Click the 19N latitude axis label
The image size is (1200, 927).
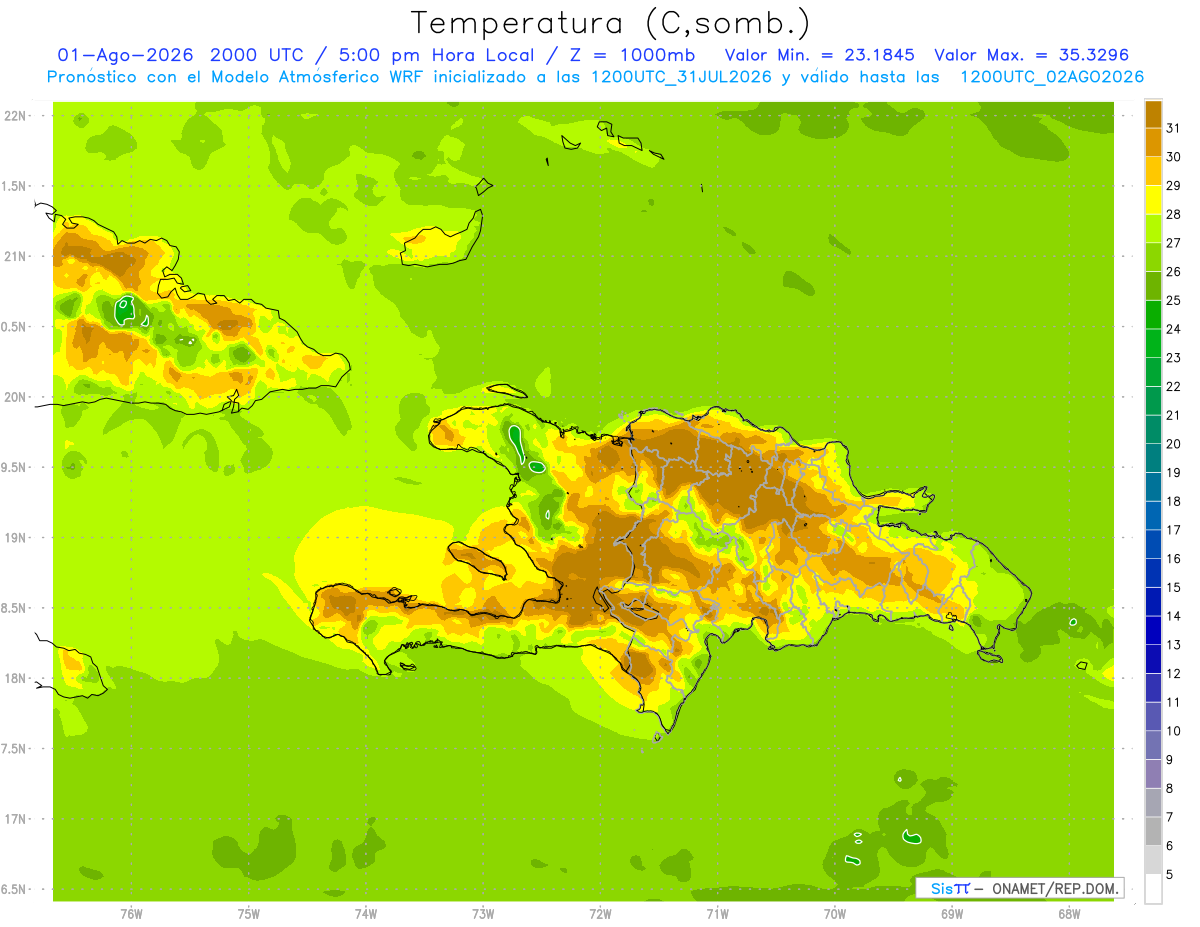(x=14, y=538)
